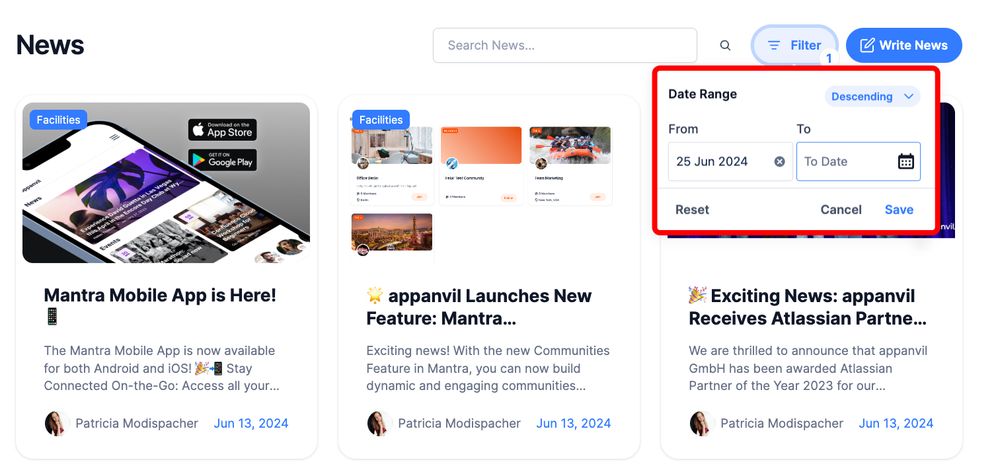998x476 pixels.
Task: Open the To Date calendar icon
Action: [906, 162]
